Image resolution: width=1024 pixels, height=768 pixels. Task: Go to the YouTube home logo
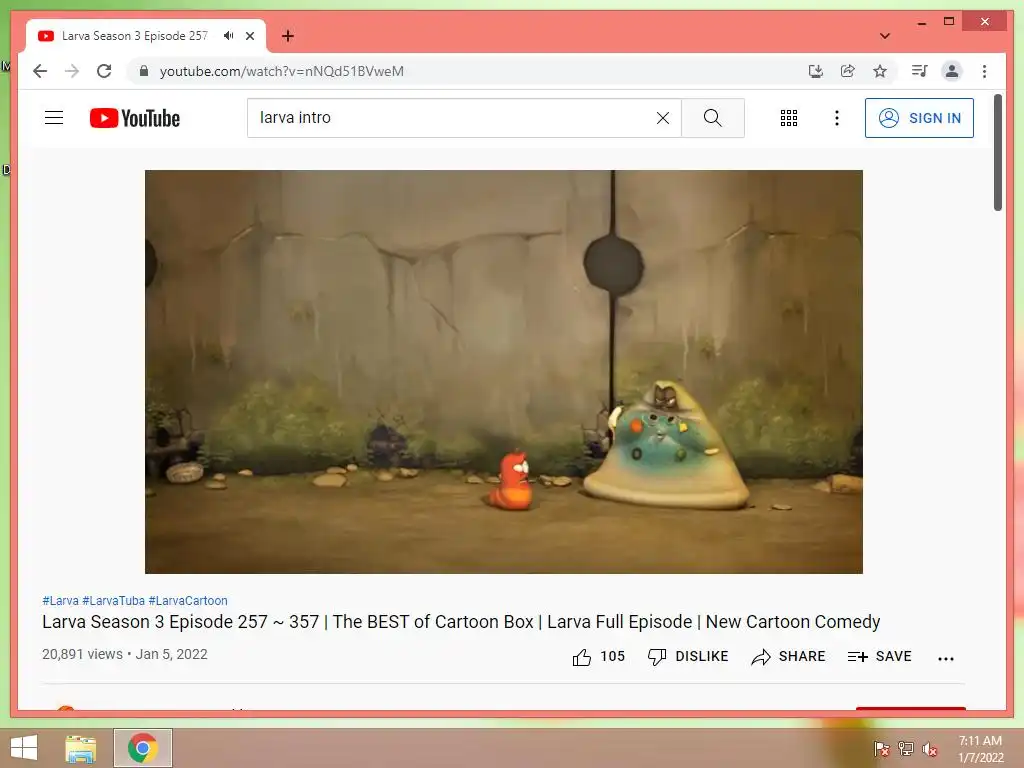[x=135, y=118]
